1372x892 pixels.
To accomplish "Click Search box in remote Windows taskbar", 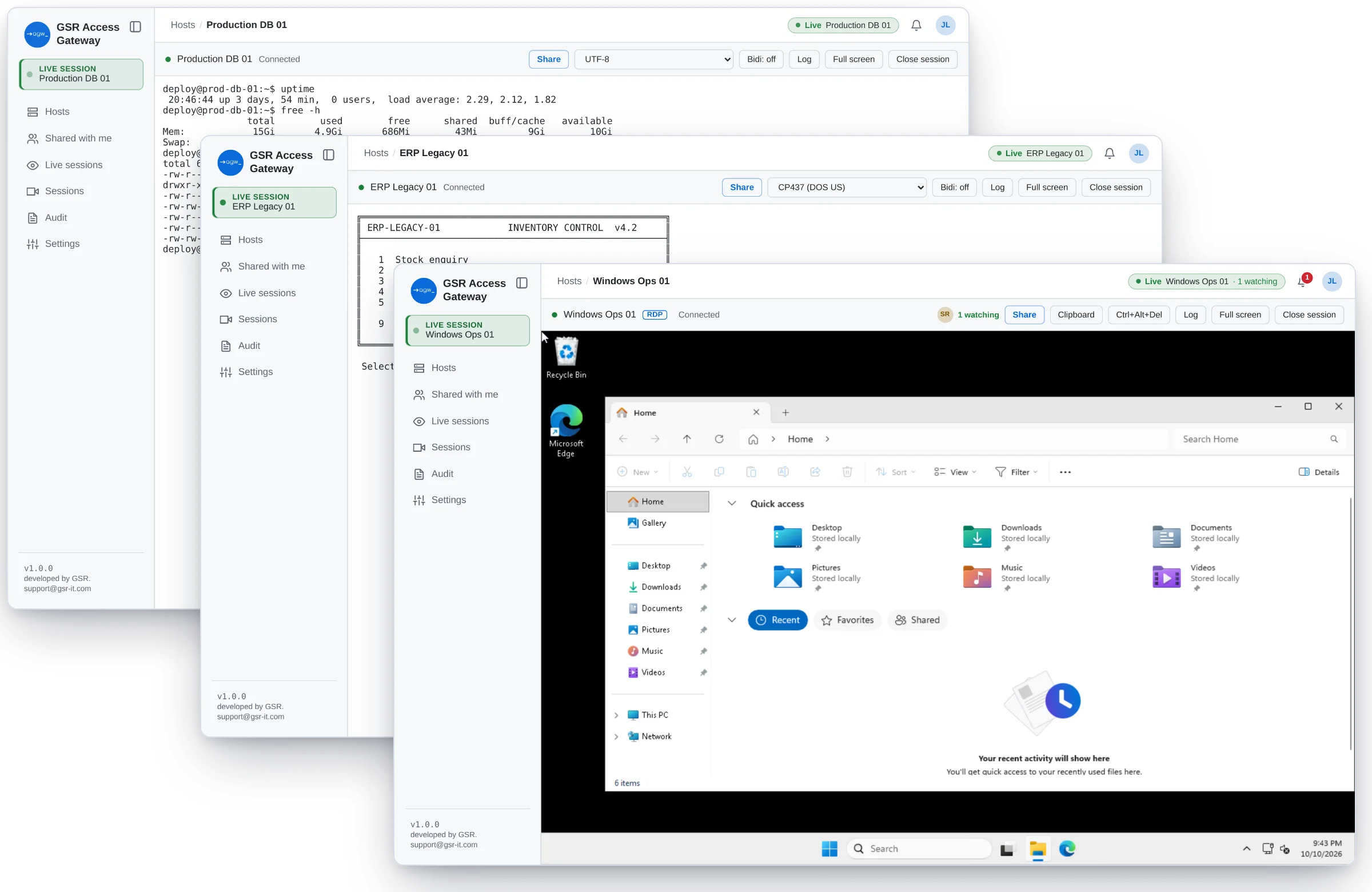I will [919, 848].
